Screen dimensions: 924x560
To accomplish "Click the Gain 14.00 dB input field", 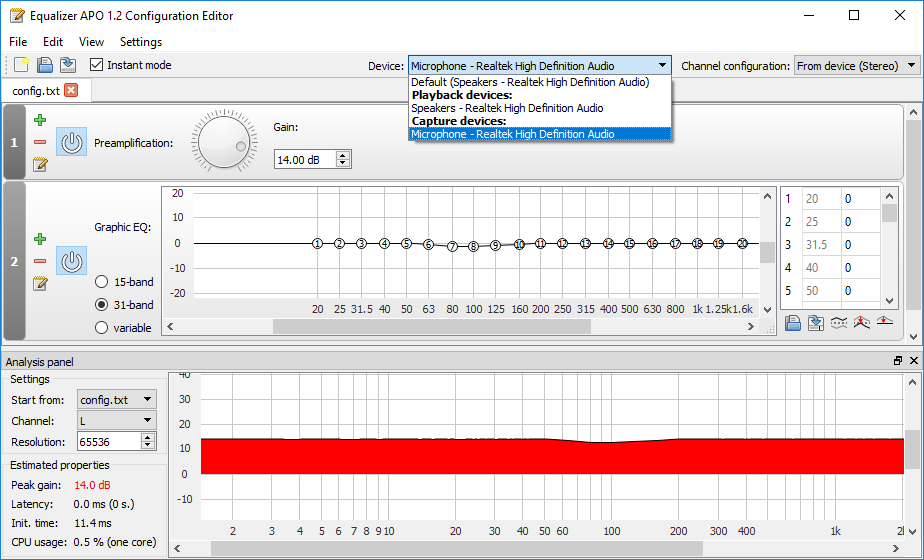I will pyautogui.click(x=305, y=160).
